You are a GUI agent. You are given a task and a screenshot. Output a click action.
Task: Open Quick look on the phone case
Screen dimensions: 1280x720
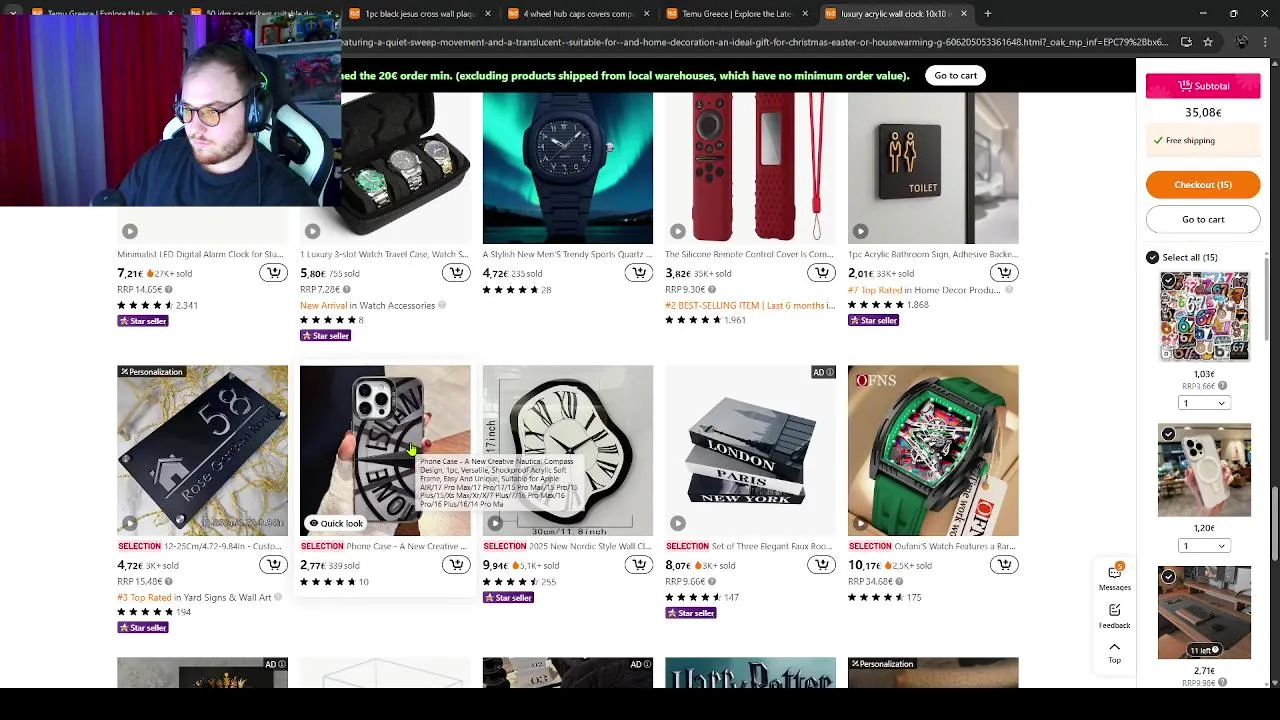335,523
